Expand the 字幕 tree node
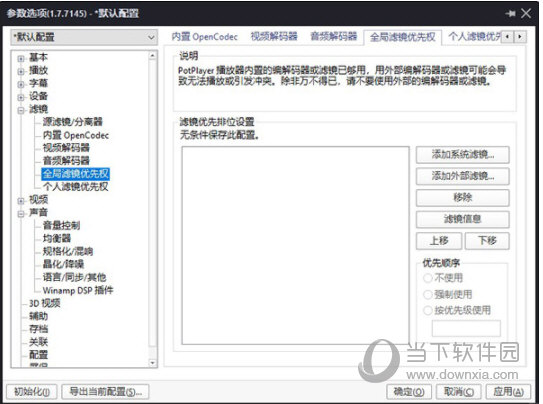The width and height of the screenshot is (543, 404). point(21,84)
